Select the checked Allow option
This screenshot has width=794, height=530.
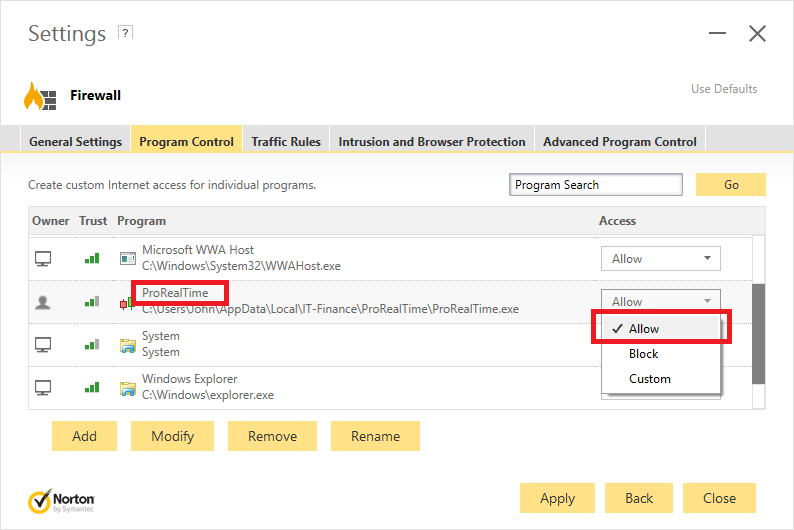click(x=644, y=328)
